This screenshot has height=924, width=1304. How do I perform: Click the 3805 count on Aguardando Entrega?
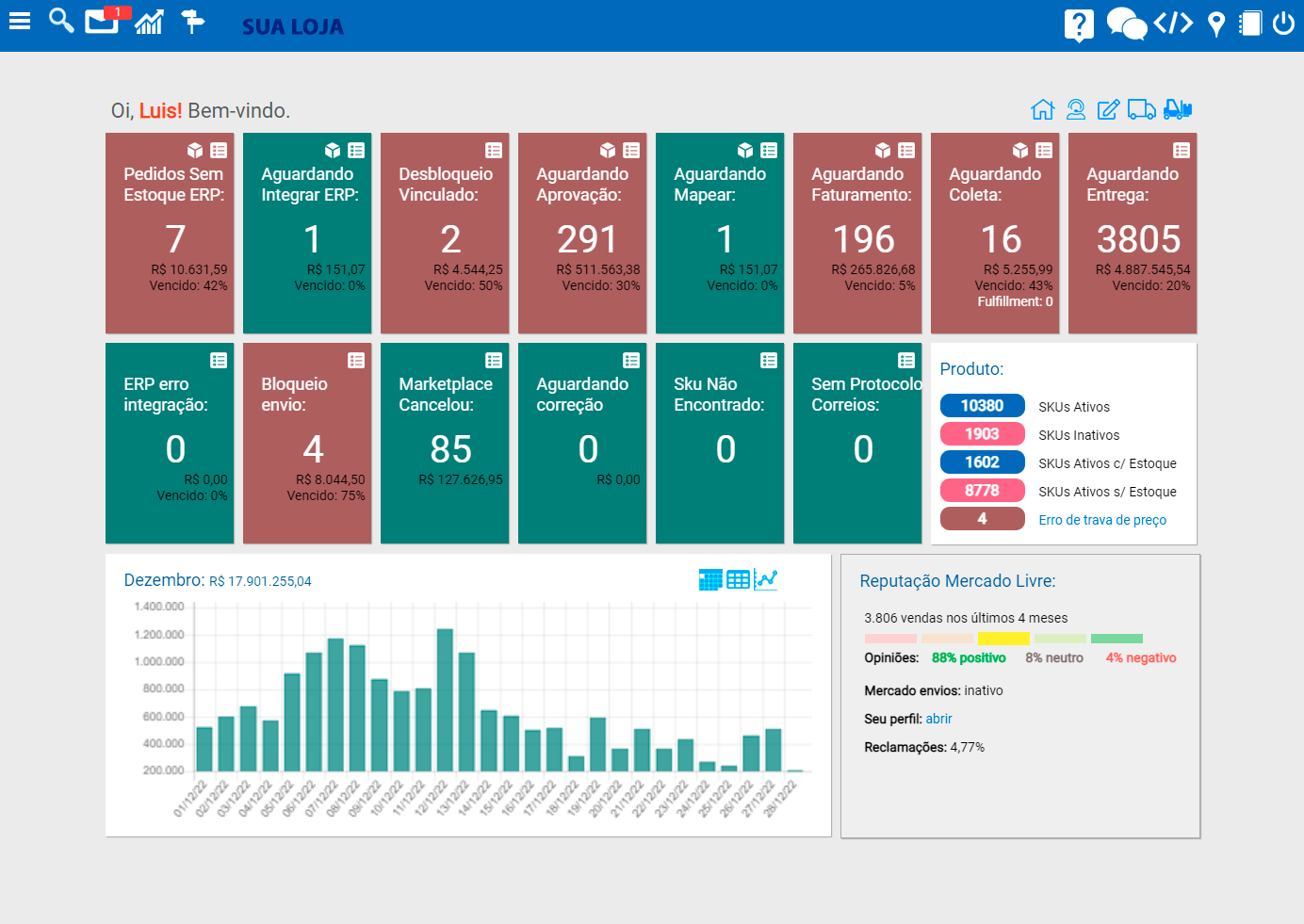[x=1138, y=239]
